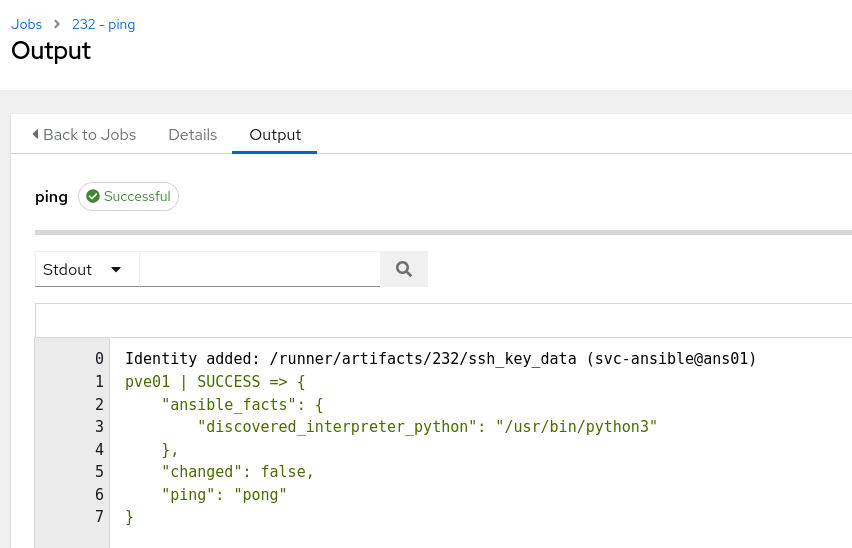Click the Stdout dropdown caret arrow
The image size is (852, 548).
(x=116, y=269)
